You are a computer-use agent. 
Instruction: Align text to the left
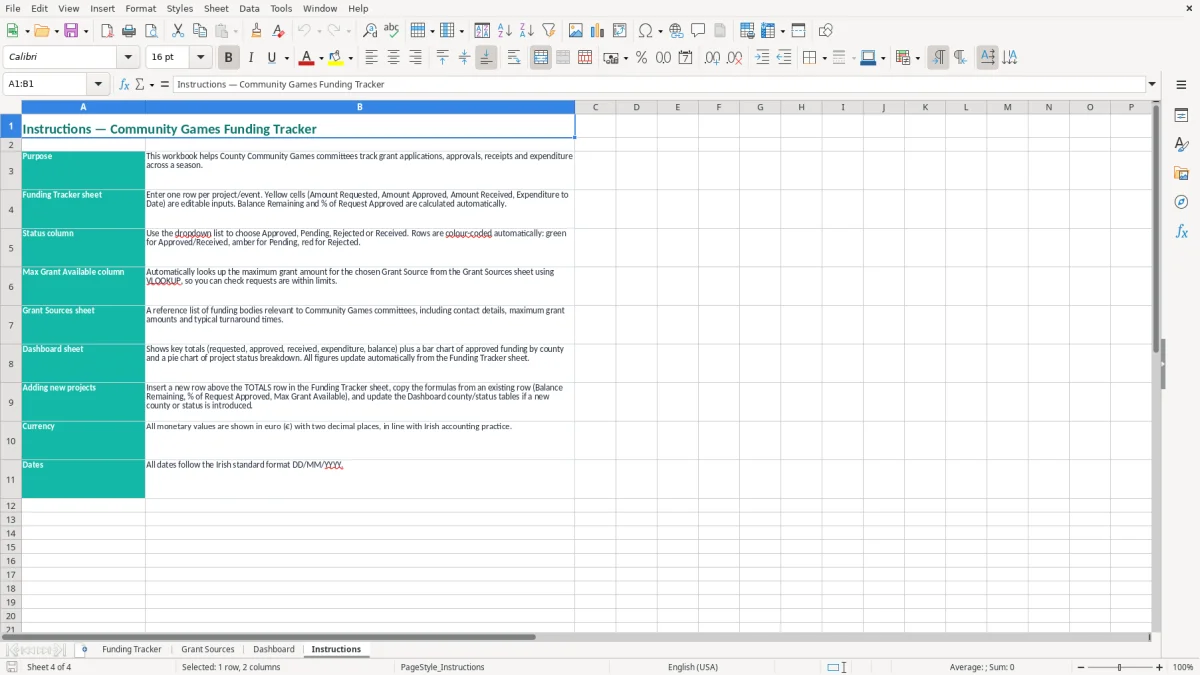(372, 58)
